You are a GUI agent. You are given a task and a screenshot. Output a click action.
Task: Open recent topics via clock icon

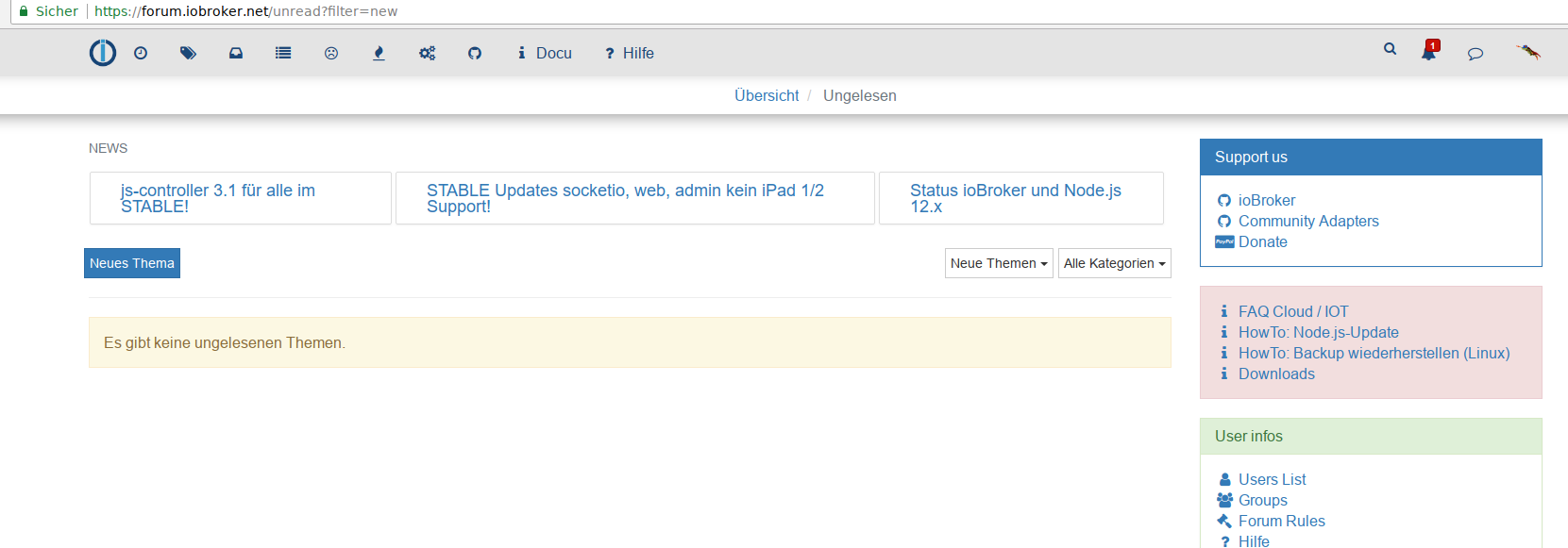[x=141, y=54]
